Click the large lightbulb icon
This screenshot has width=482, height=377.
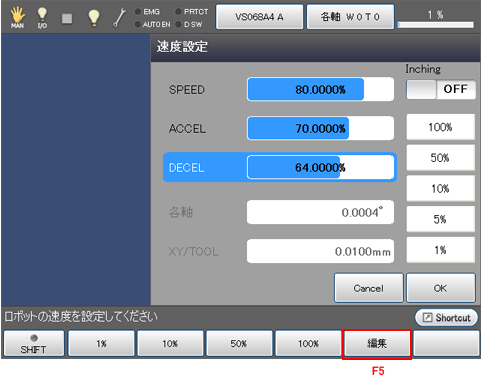point(94,18)
